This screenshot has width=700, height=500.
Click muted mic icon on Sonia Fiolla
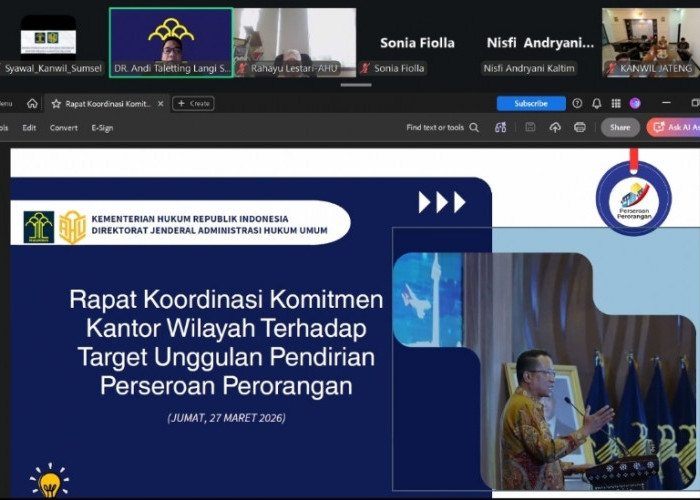(365, 68)
